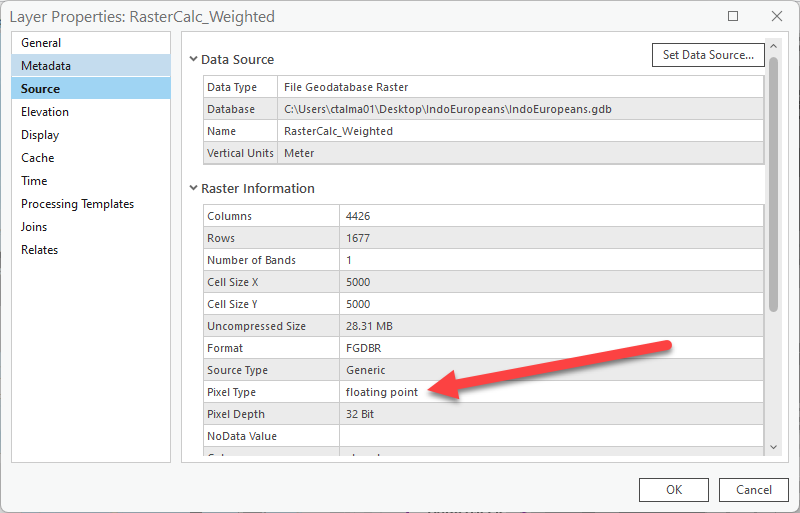Select the Source tab

(x=40, y=89)
